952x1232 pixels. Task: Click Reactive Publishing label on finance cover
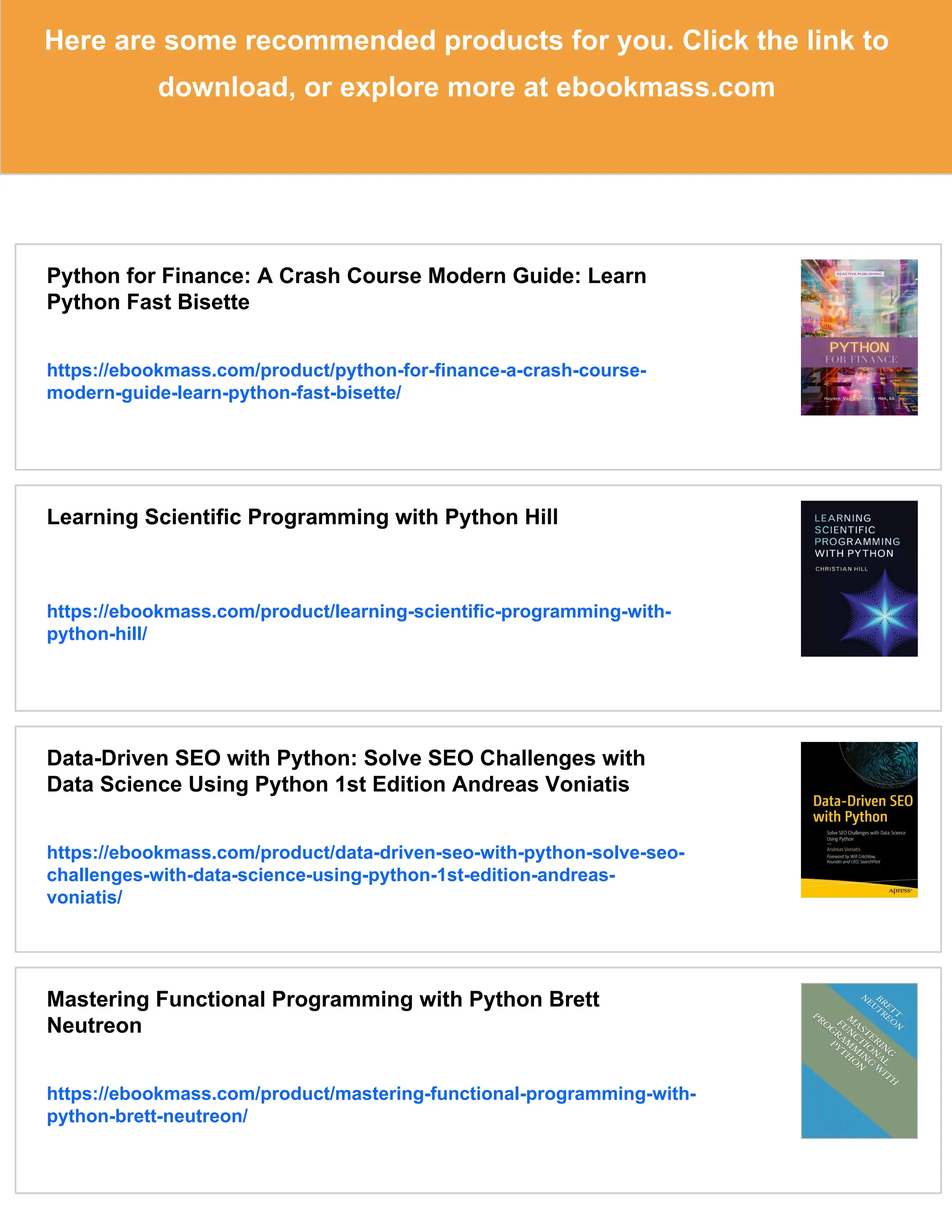click(859, 273)
